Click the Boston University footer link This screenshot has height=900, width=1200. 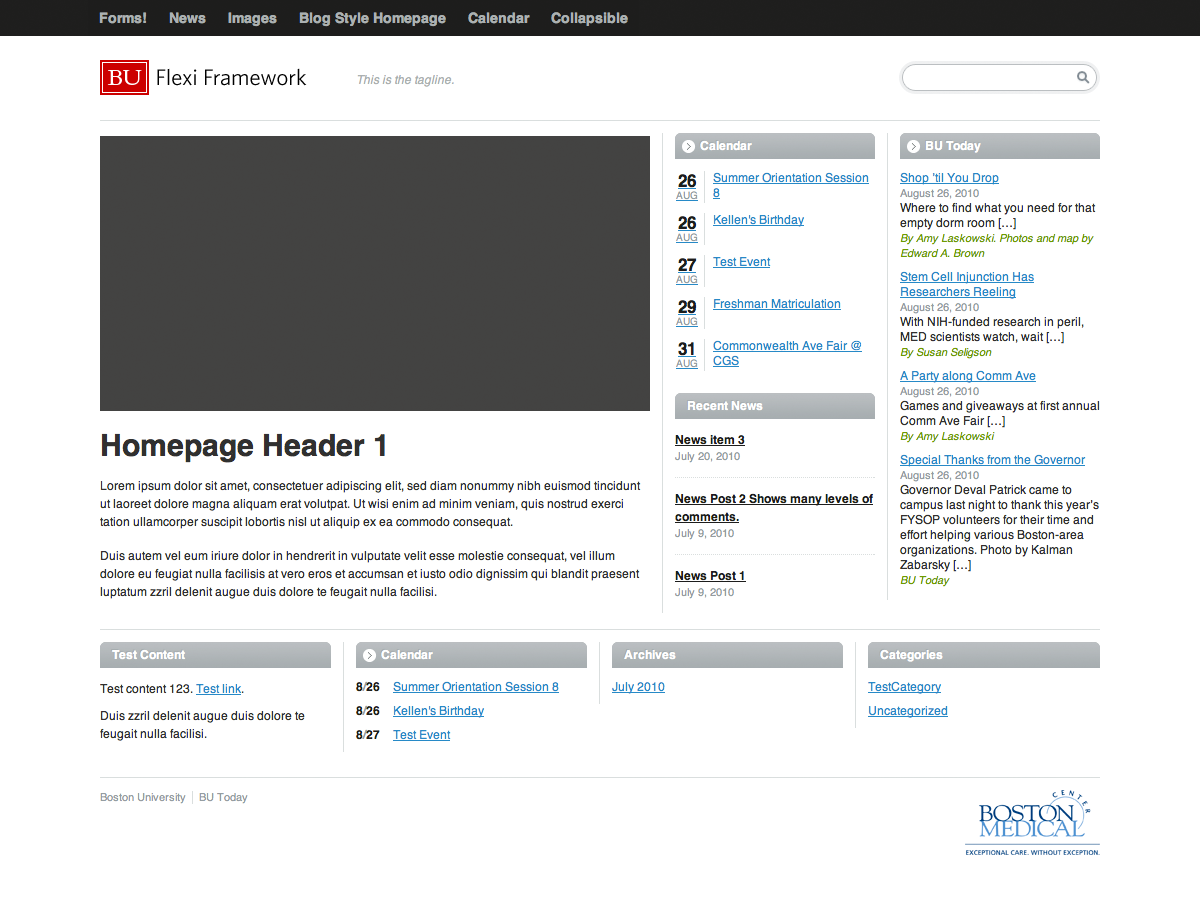(x=143, y=798)
